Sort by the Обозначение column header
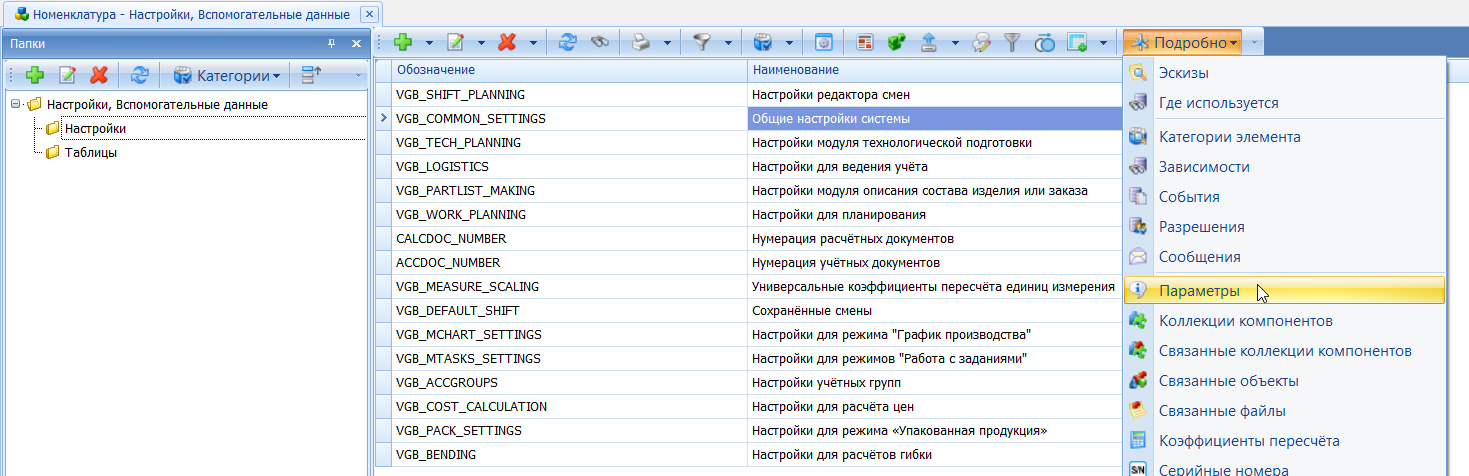 (435, 70)
